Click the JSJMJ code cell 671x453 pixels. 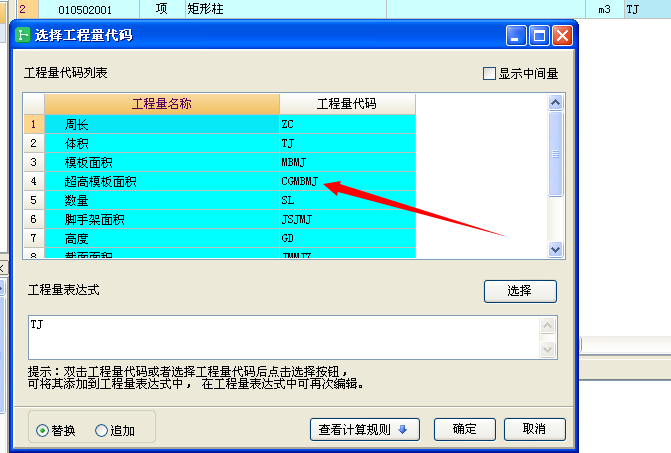coord(347,219)
